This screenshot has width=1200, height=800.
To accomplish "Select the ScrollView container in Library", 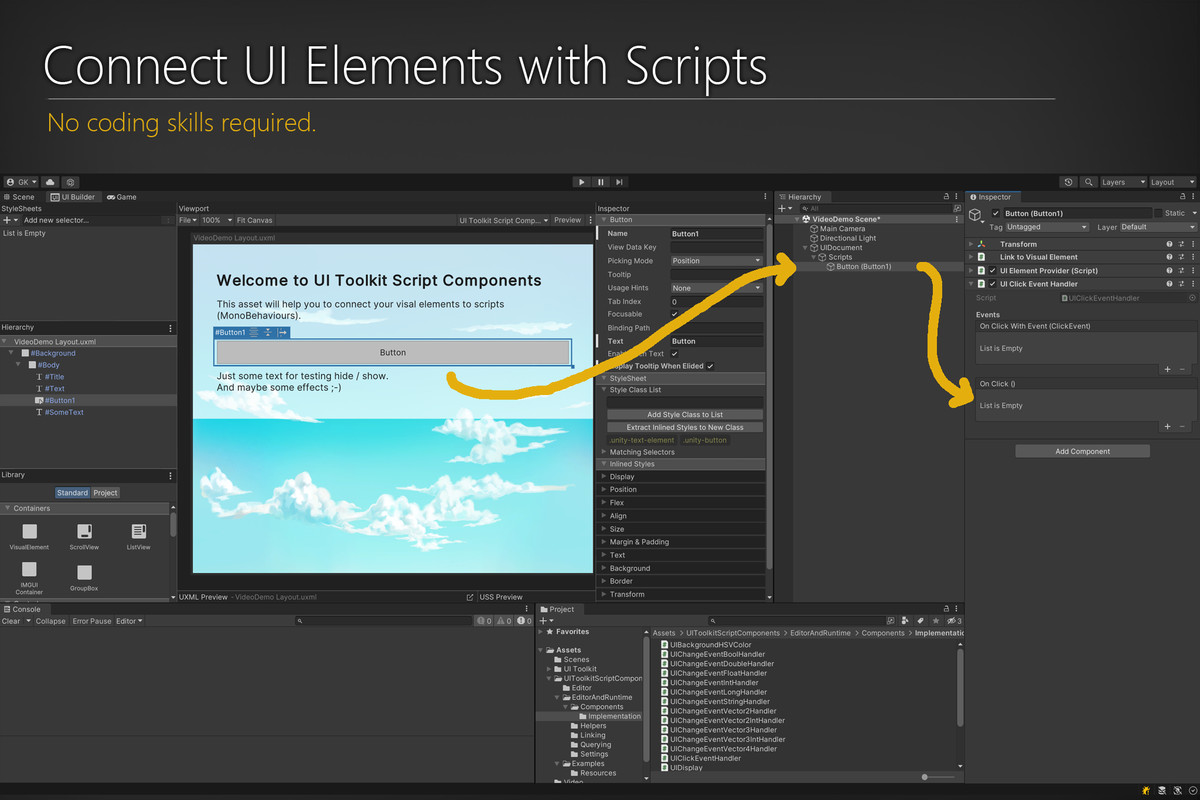I will [84, 535].
